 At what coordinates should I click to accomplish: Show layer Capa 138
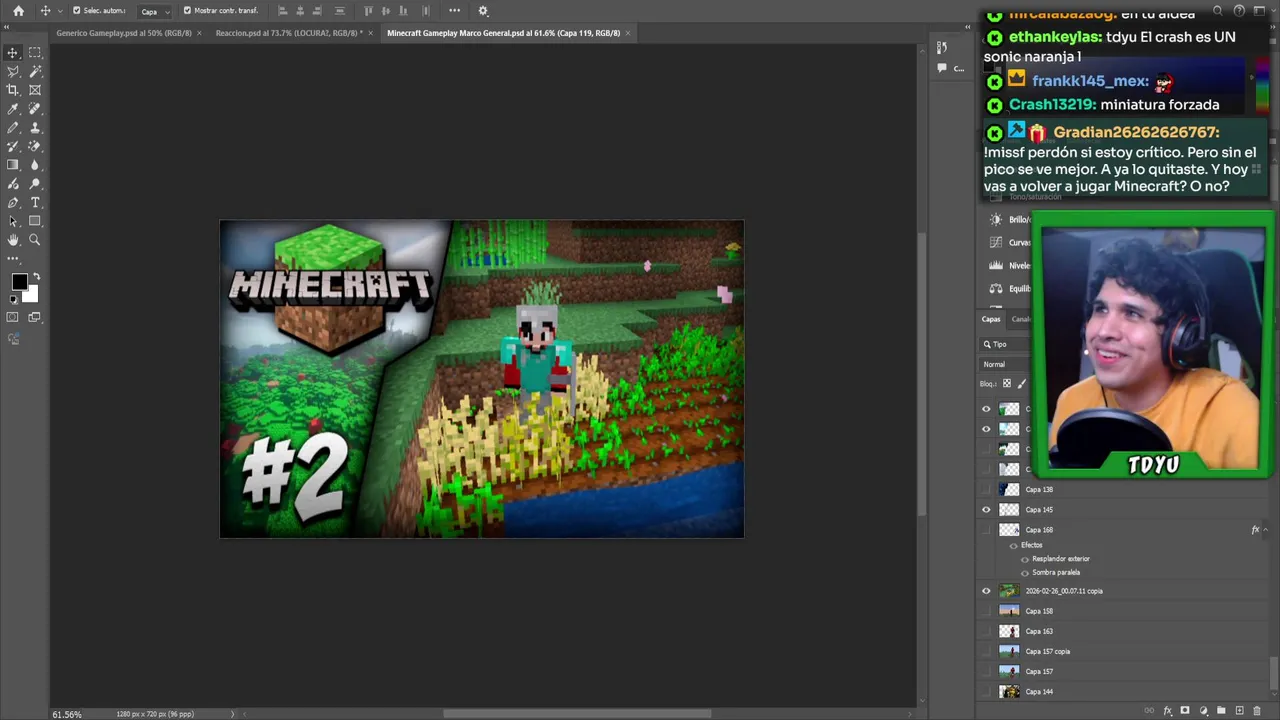point(986,490)
